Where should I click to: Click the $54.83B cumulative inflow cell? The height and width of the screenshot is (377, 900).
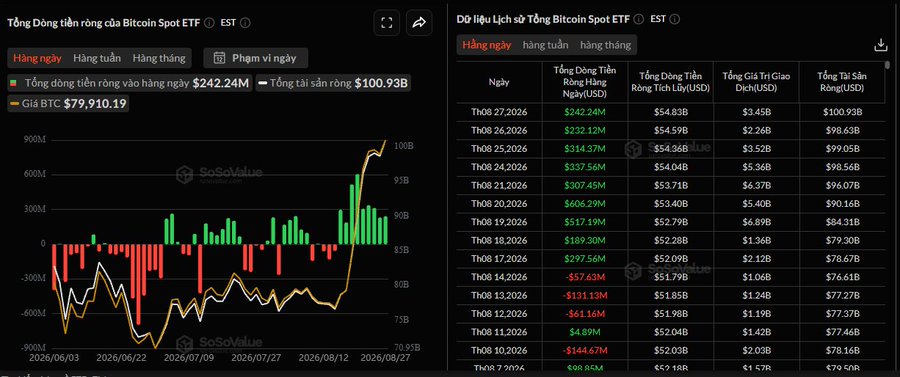coord(670,112)
